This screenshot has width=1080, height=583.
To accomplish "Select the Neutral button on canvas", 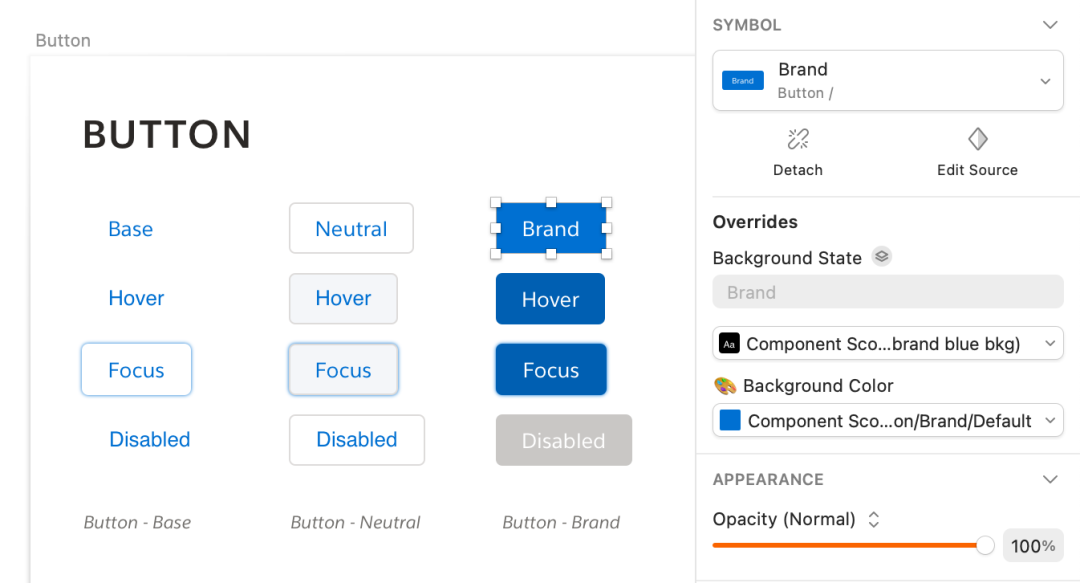I will point(351,229).
